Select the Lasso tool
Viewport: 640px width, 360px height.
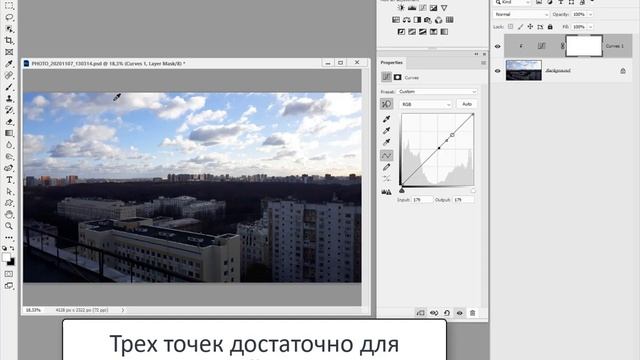point(9,17)
